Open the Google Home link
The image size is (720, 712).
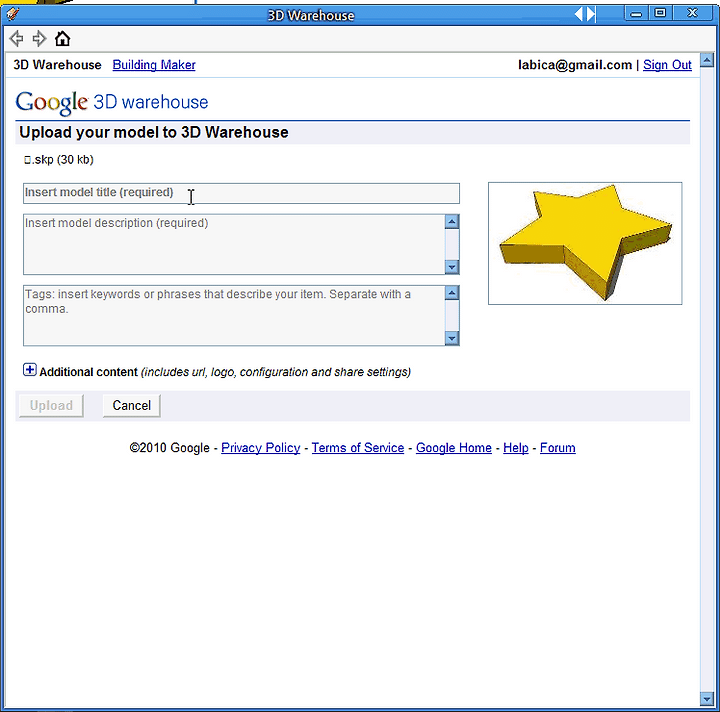454,448
